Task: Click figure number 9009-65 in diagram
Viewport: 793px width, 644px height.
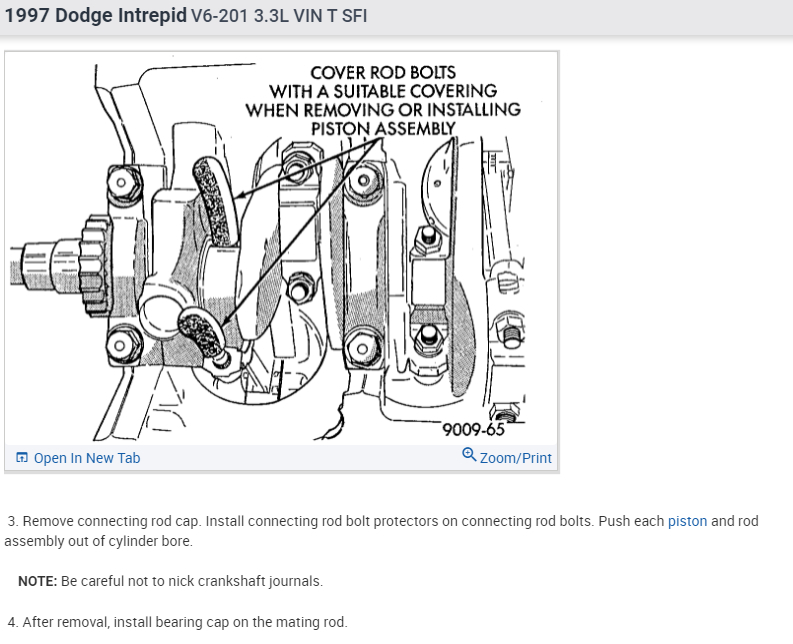Action: point(473,430)
